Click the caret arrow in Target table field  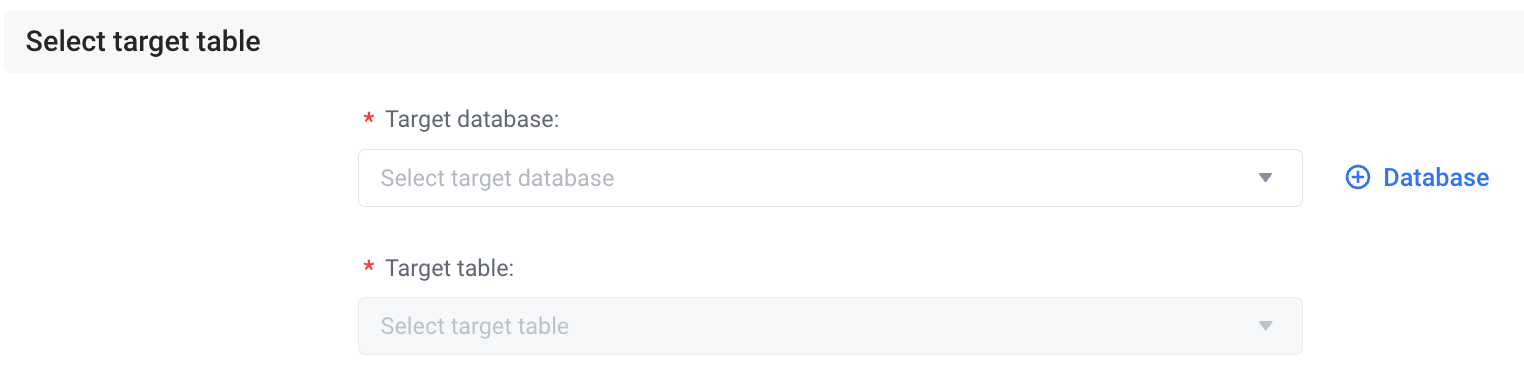click(x=1265, y=326)
